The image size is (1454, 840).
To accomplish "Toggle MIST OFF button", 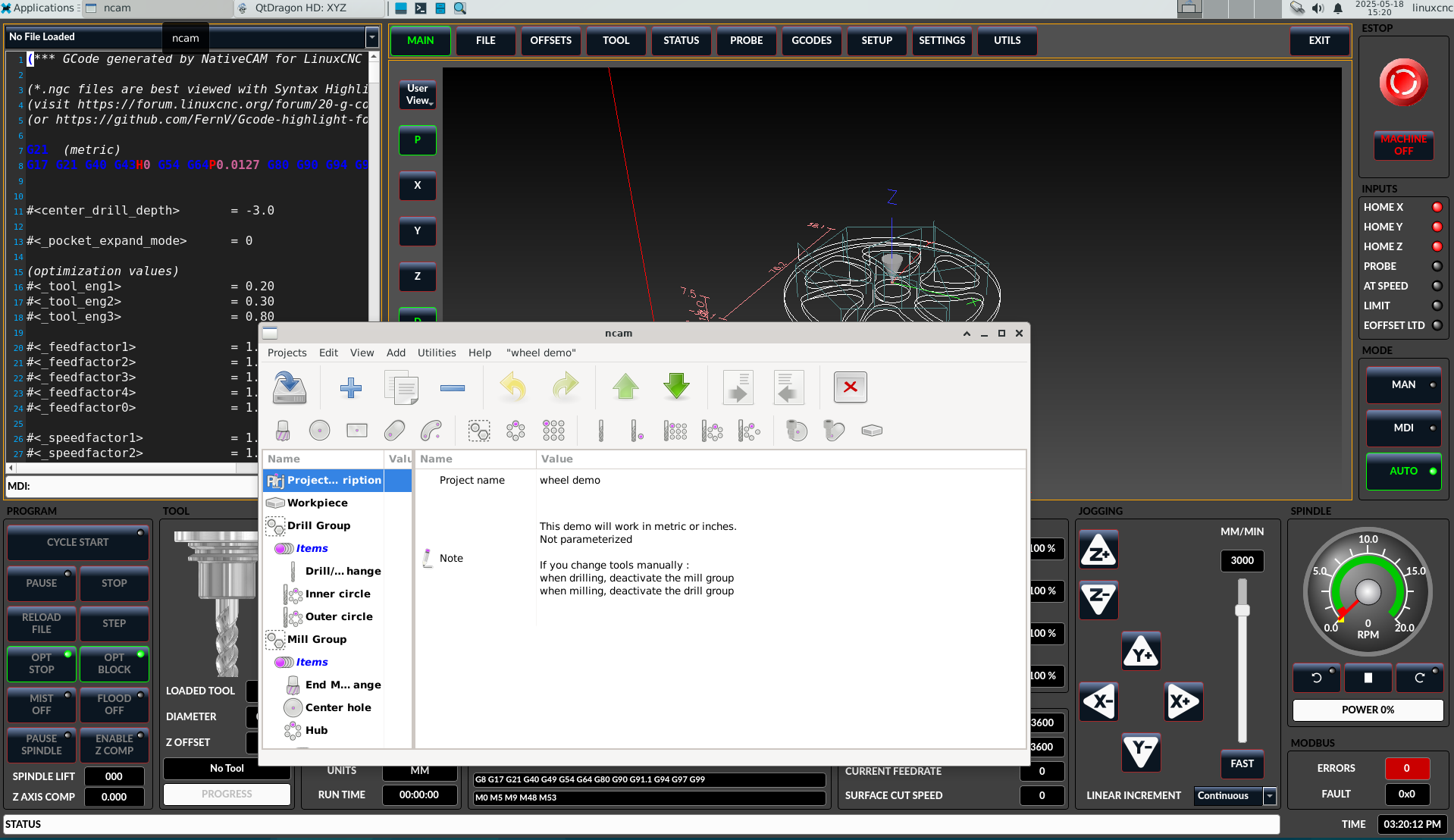I will pos(42,704).
